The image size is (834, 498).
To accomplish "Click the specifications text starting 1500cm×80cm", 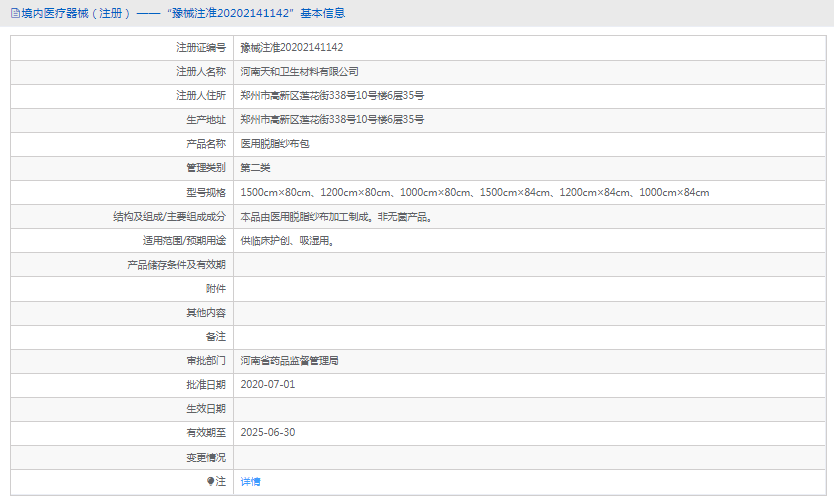I will 474,193.
